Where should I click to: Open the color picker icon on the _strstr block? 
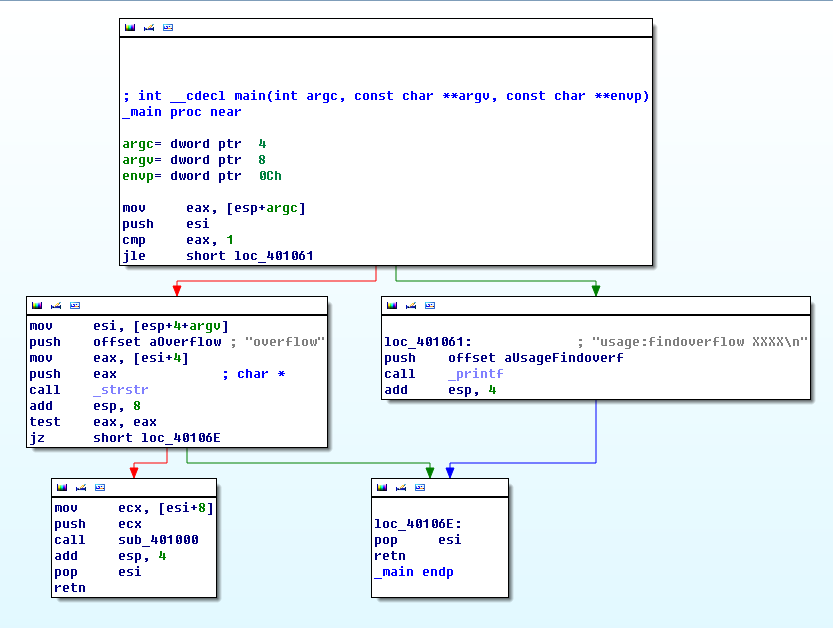[38, 305]
